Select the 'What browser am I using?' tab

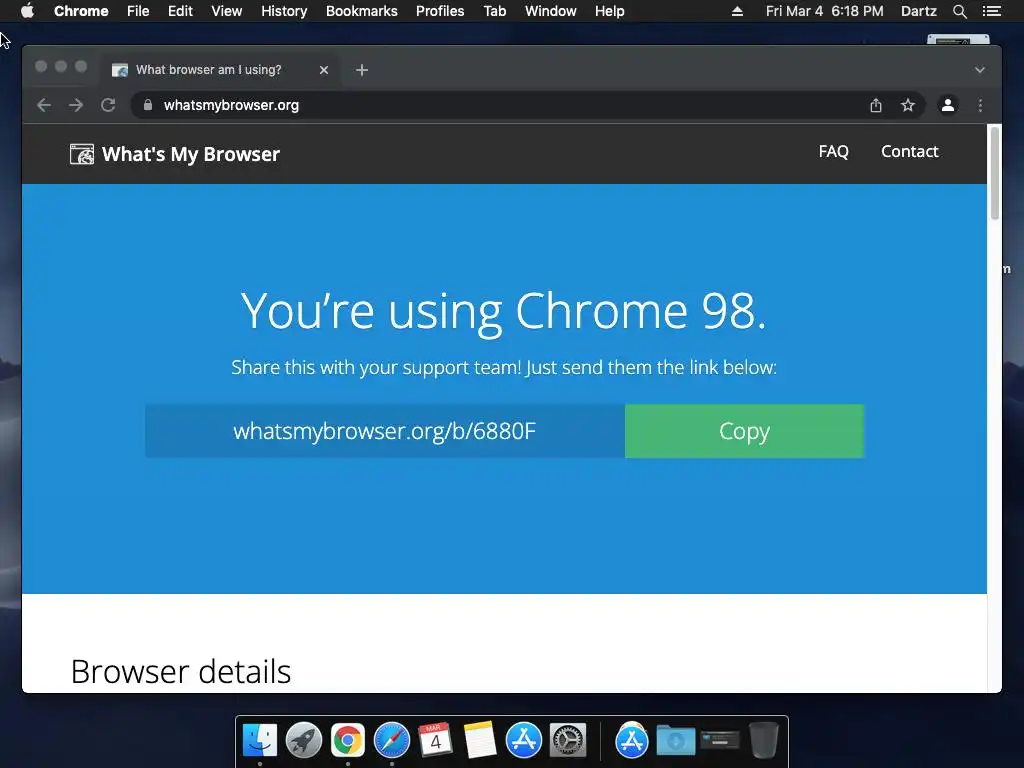click(x=219, y=70)
